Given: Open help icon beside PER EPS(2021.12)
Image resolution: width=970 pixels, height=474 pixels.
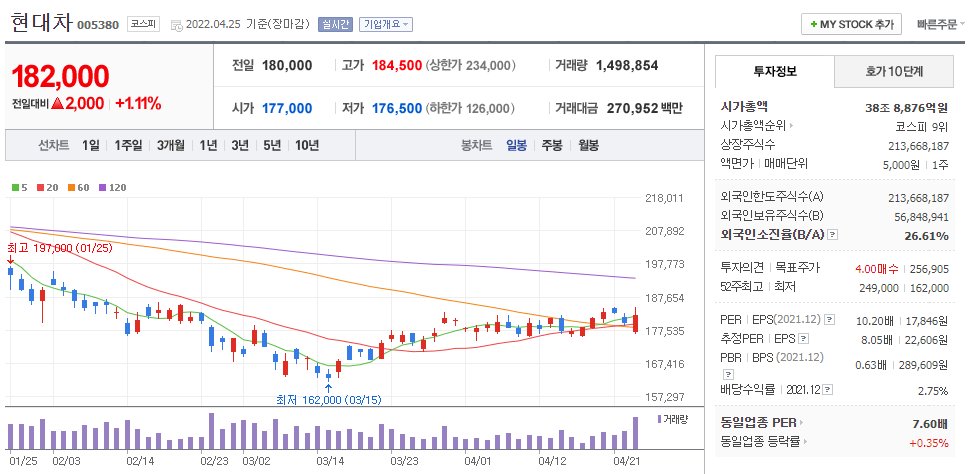Looking at the screenshot, I should click(x=830, y=320).
